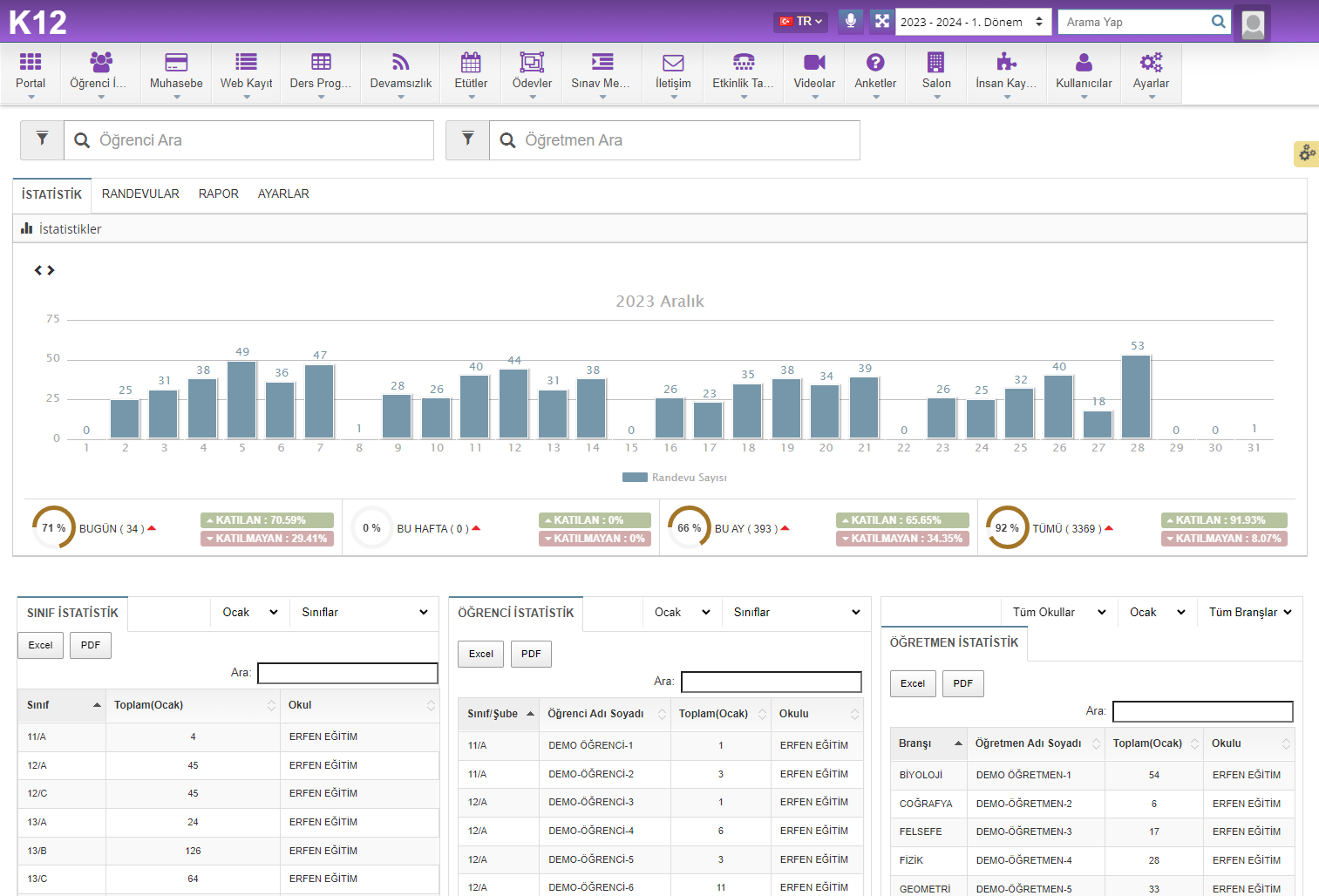Open the Etütler calendar icon
The width and height of the screenshot is (1319, 896).
471,62
